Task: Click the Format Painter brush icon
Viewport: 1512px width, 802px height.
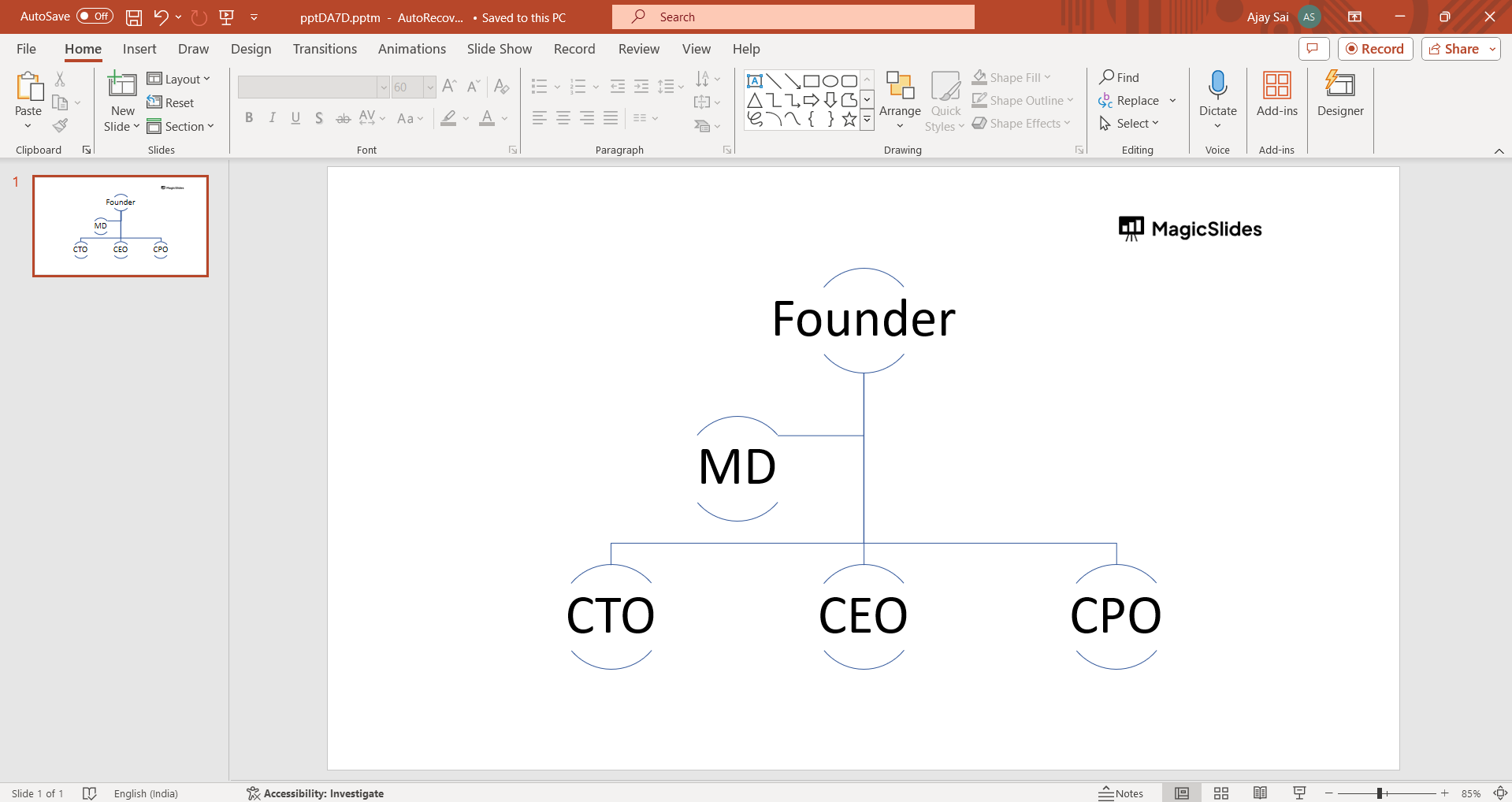Action: (x=60, y=125)
